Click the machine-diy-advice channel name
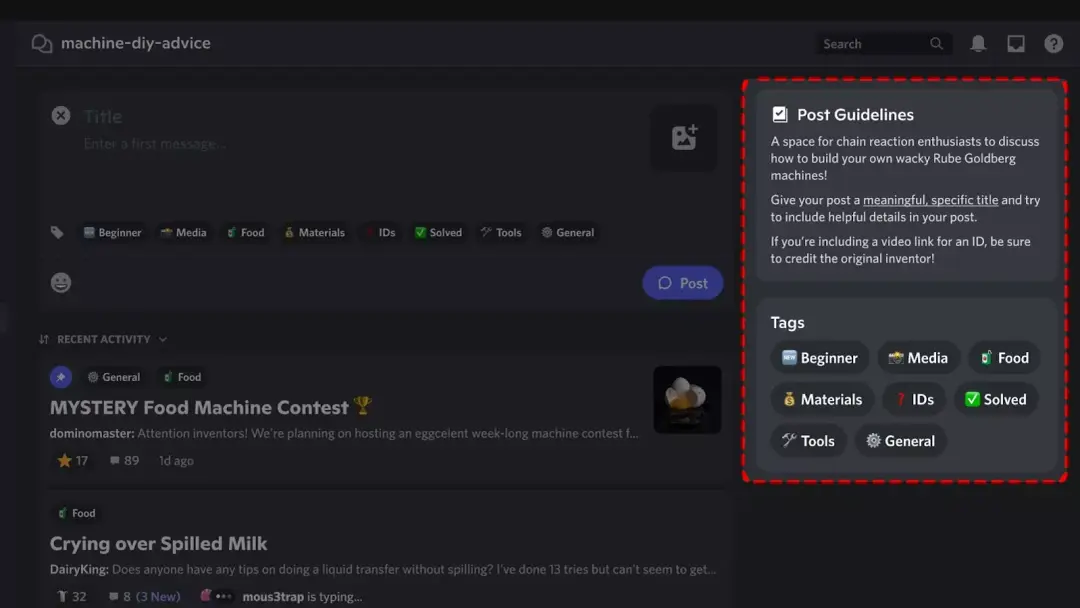The height and width of the screenshot is (608, 1080). [x=136, y=43]
